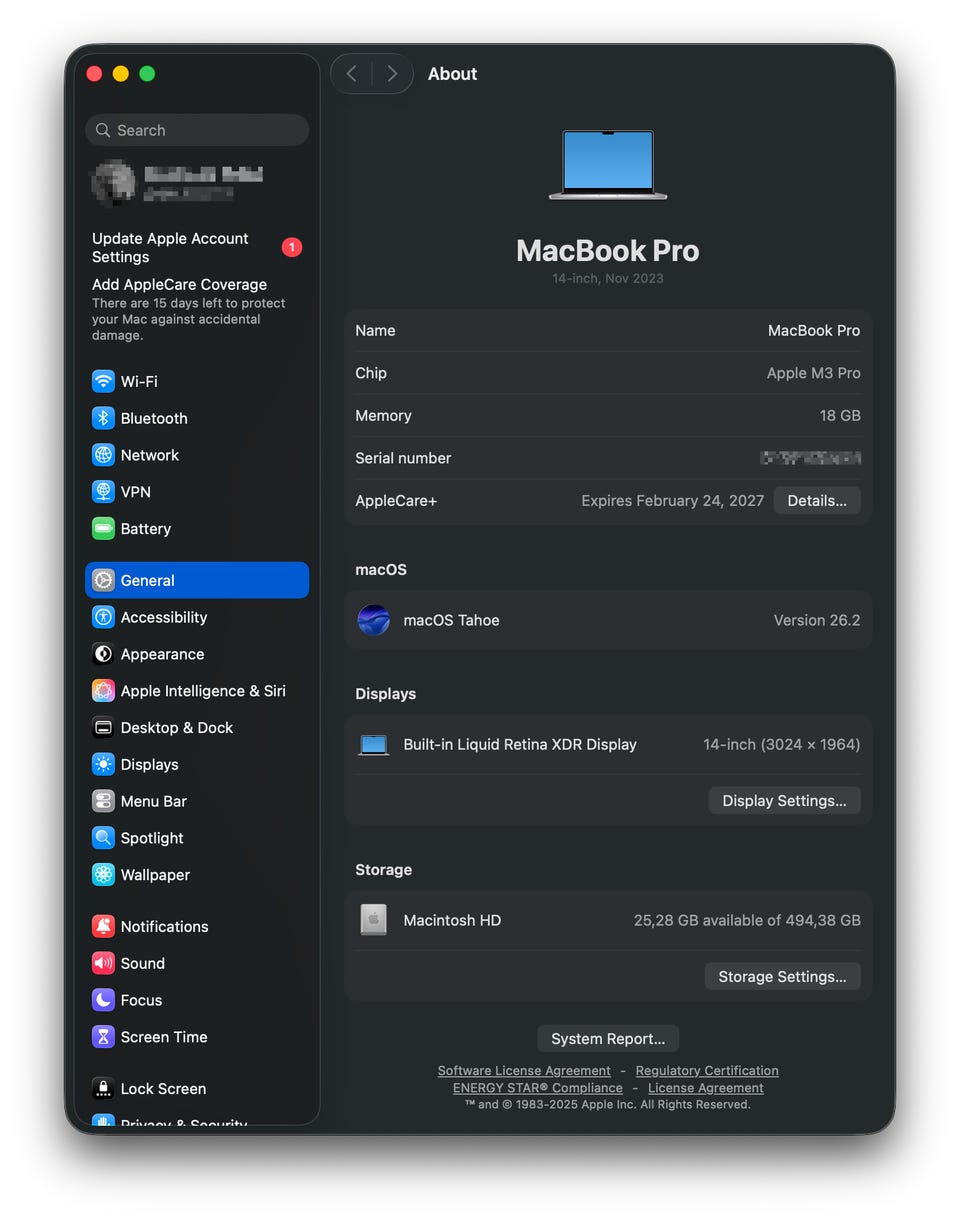Open the Software License Agreement link
Screen dimensions: 960x1220
point(524,1070)
